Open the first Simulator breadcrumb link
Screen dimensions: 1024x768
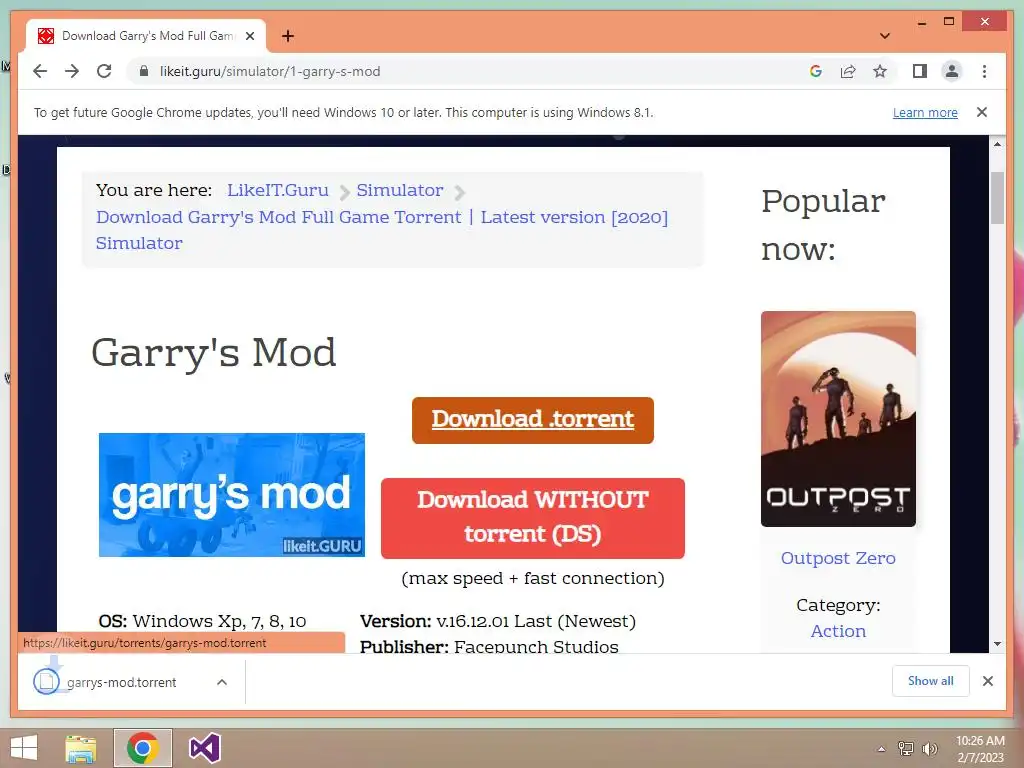point(400,190)
